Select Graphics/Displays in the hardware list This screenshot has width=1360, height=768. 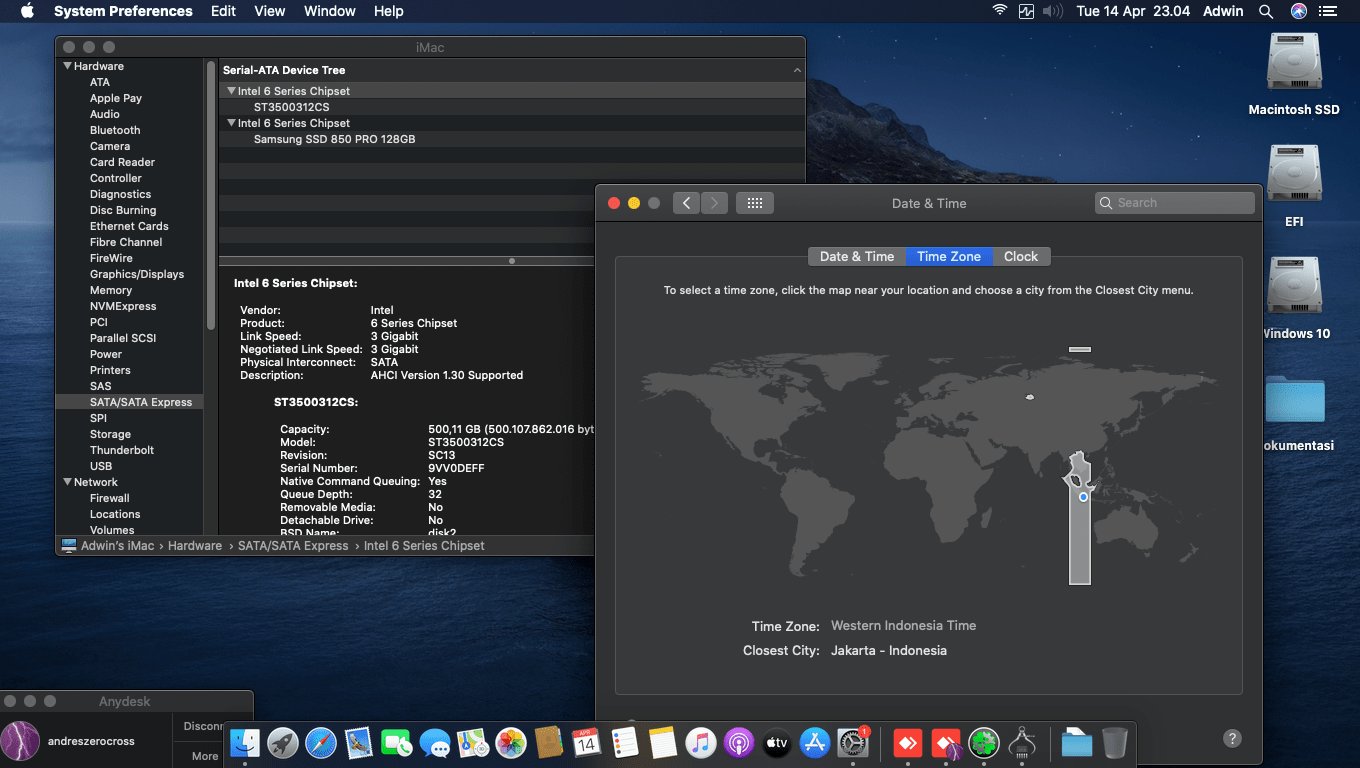(x=137, y=274)
